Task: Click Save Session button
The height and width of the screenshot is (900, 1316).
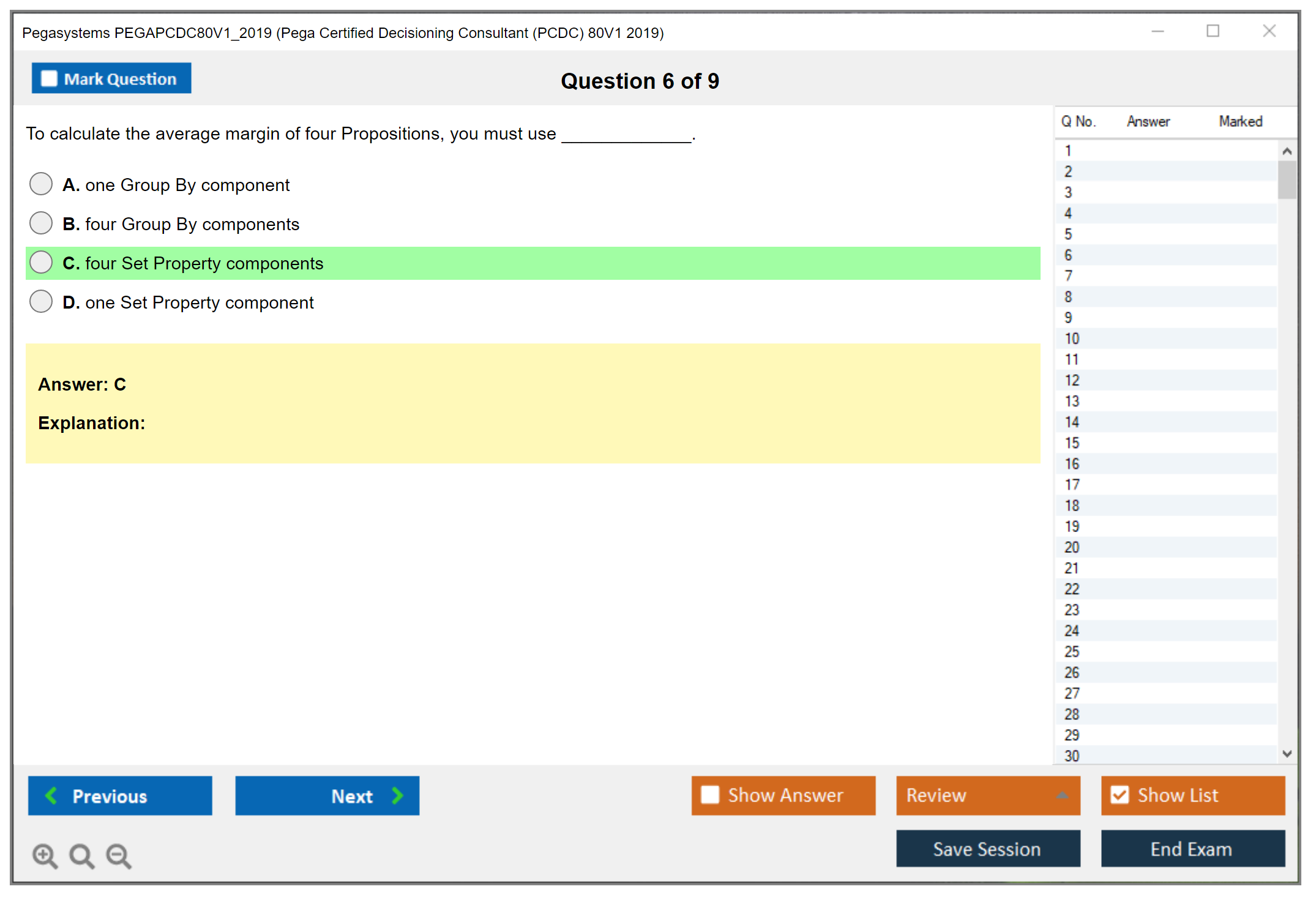Action: (x=987, y=849)
